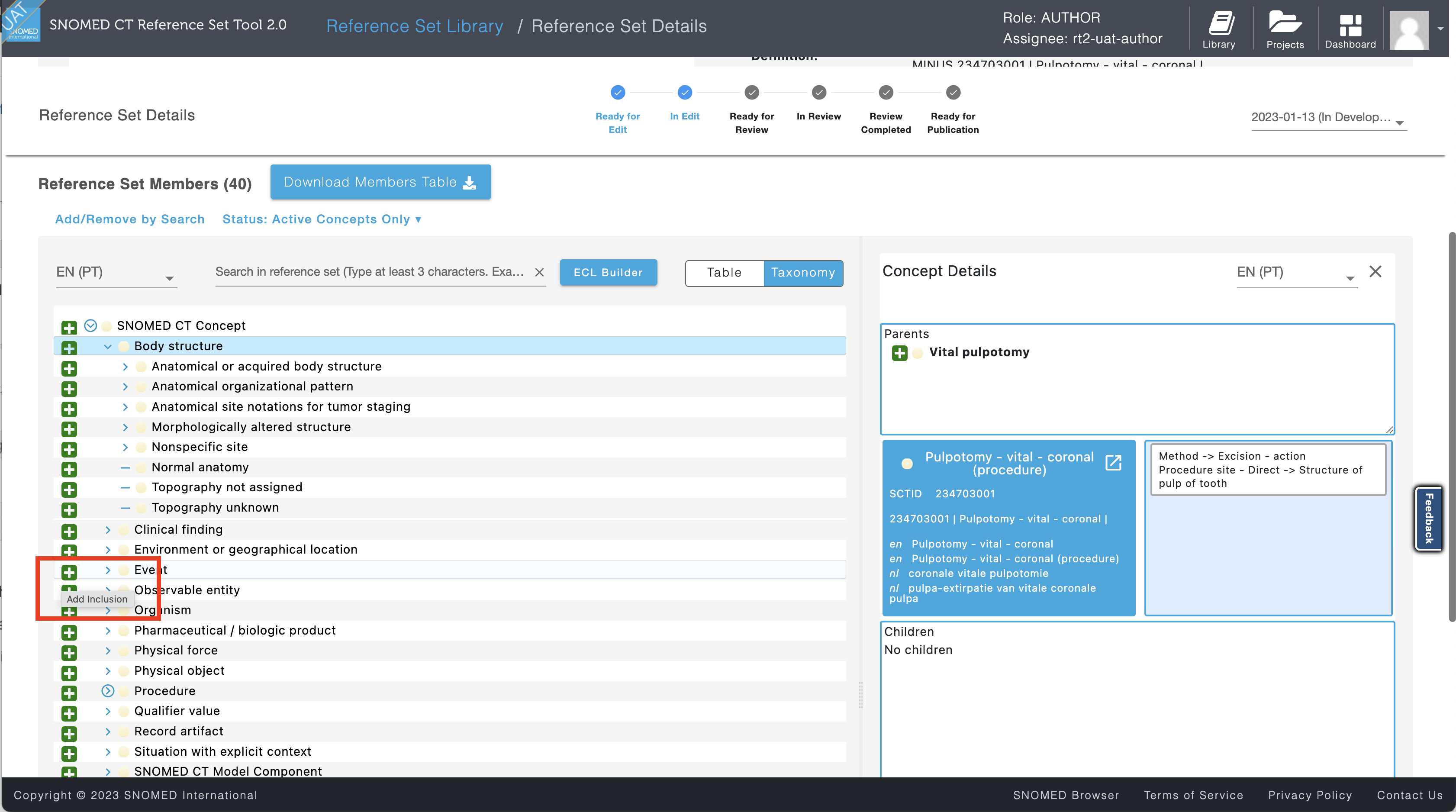Viewport: 1456px width, 812px height.
Task: Add inclusion for Pharmaceutical / biologic product
Action: (x=69, y=633)
